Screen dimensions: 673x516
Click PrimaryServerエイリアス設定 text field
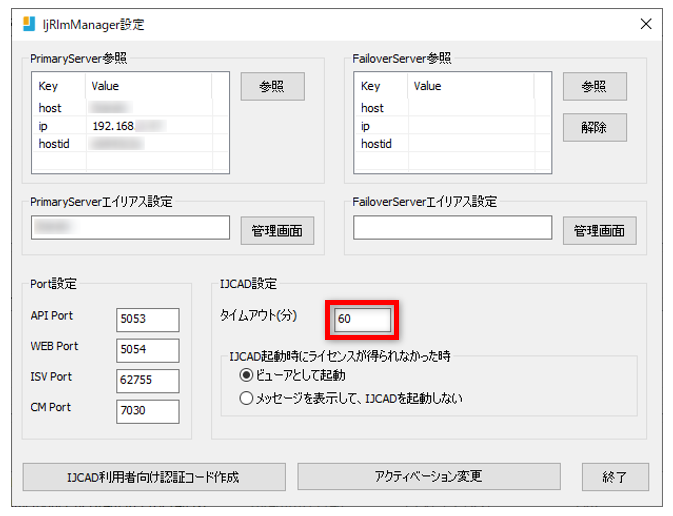130,228
